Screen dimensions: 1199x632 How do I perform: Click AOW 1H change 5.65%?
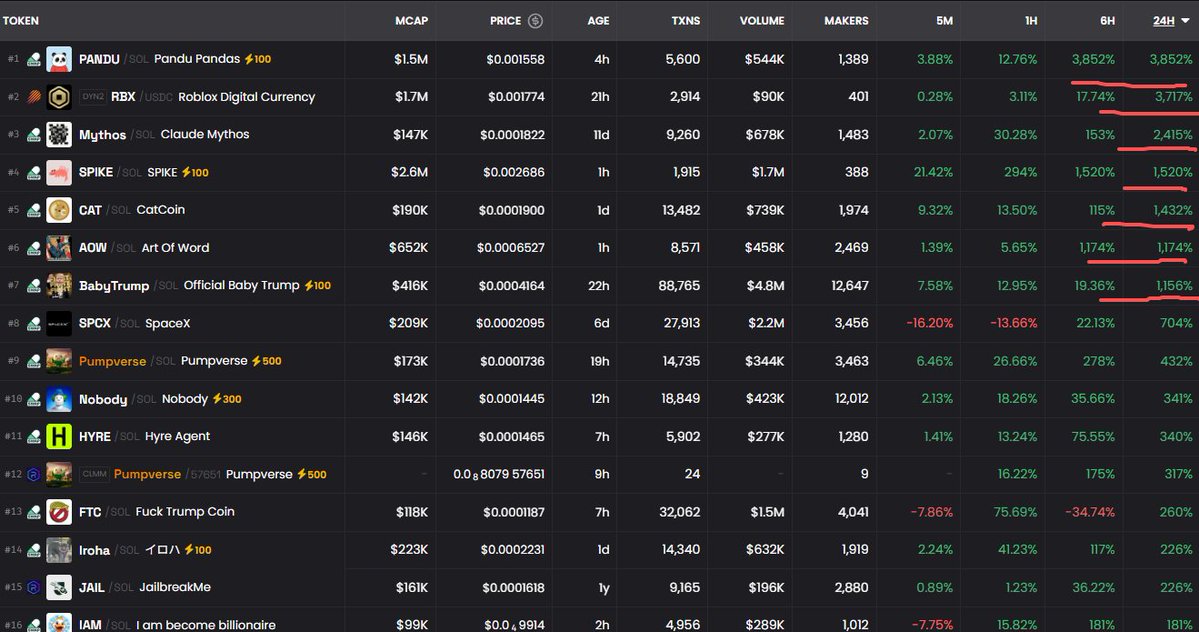pyautogui.click(x=1019, y=248)
